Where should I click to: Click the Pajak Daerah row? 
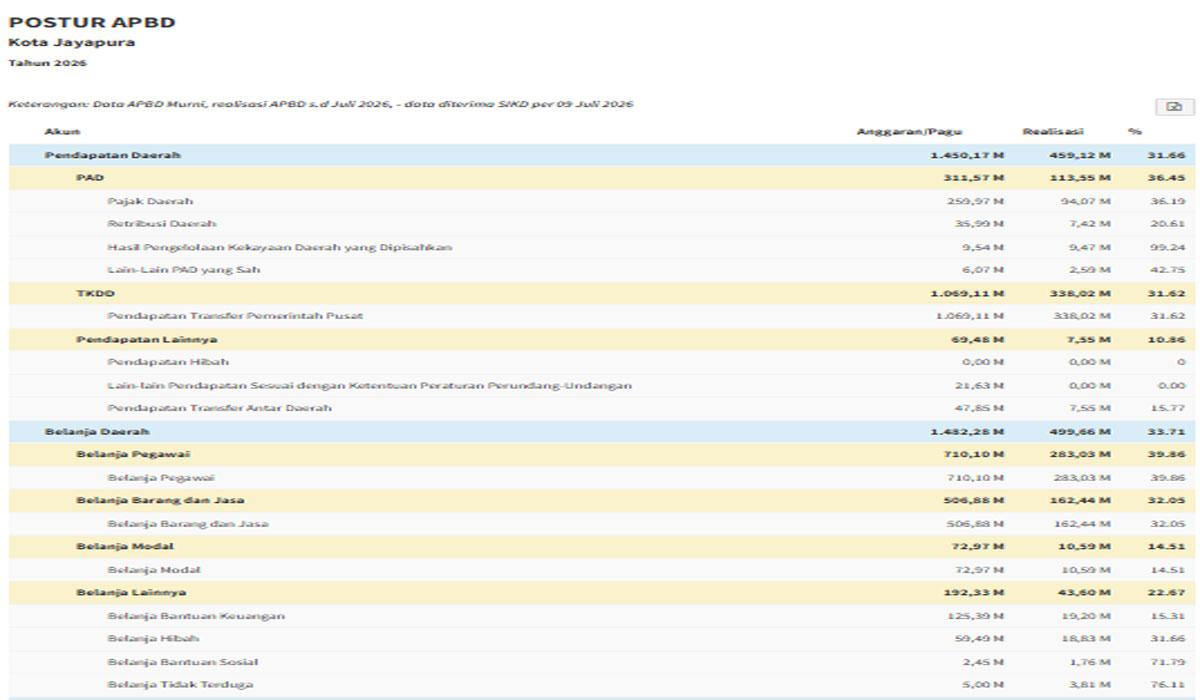602,201
